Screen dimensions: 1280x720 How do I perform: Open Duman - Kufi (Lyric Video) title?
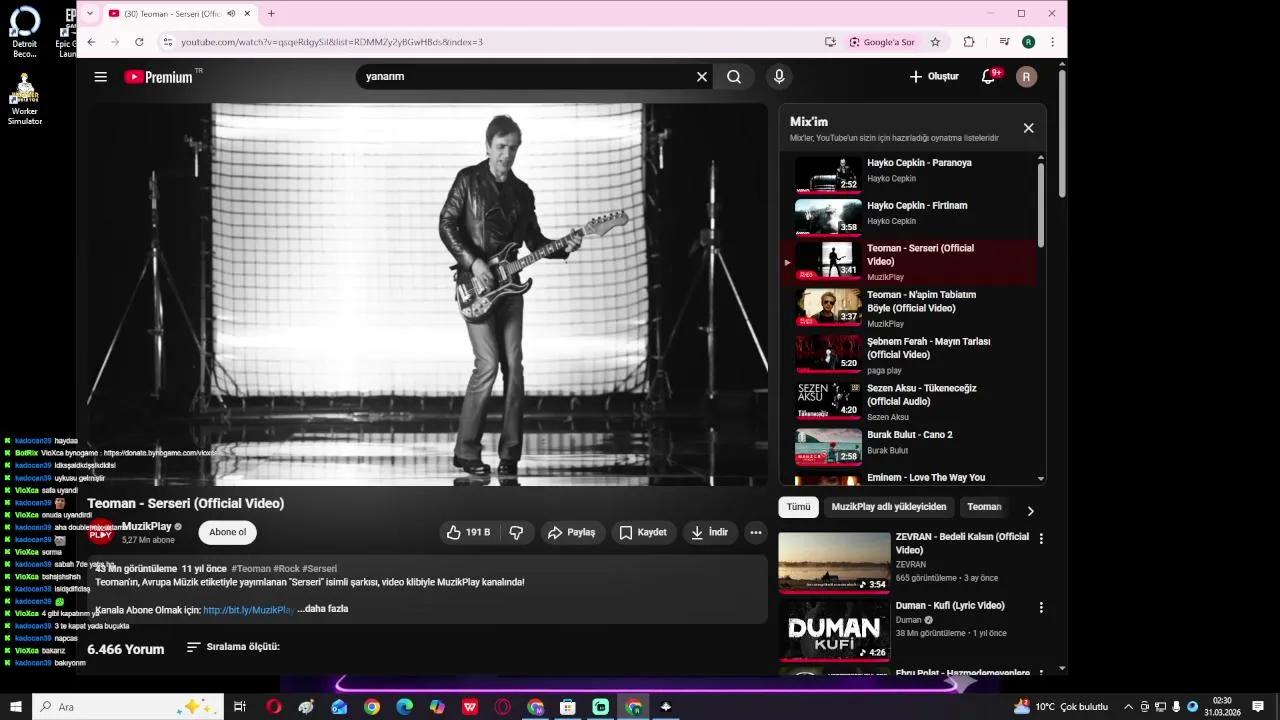click(x=950, y=606)
